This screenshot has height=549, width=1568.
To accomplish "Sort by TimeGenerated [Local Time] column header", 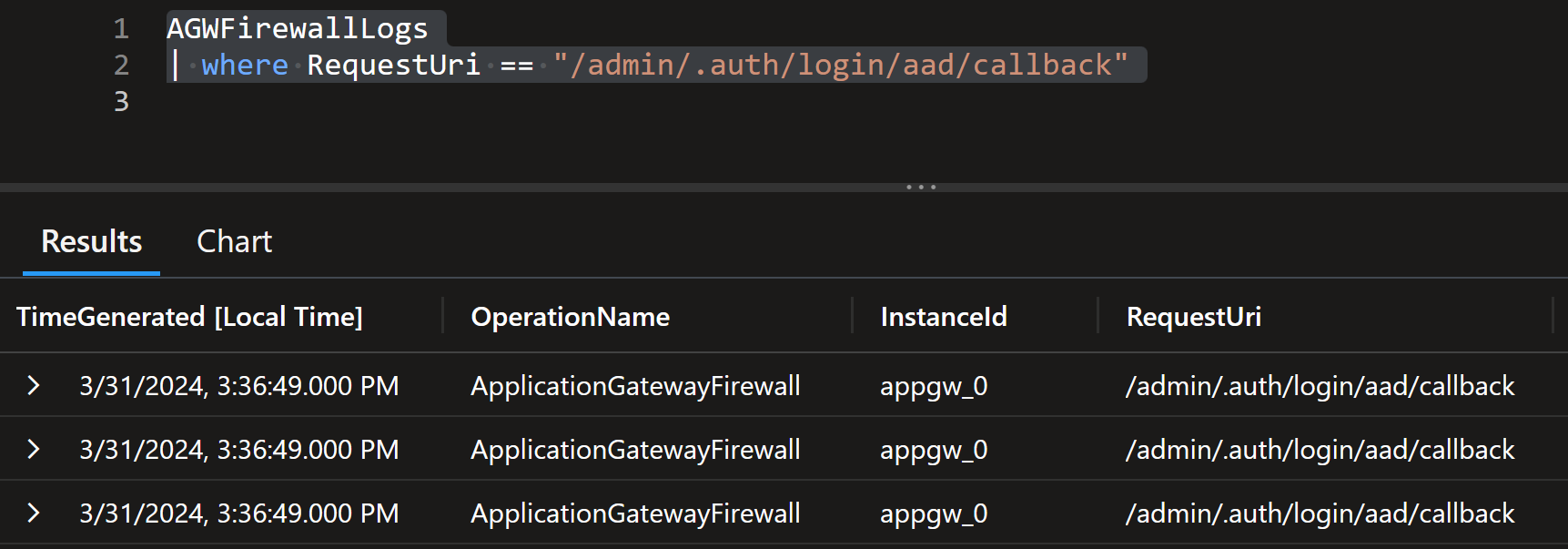I will pos(189,317).
